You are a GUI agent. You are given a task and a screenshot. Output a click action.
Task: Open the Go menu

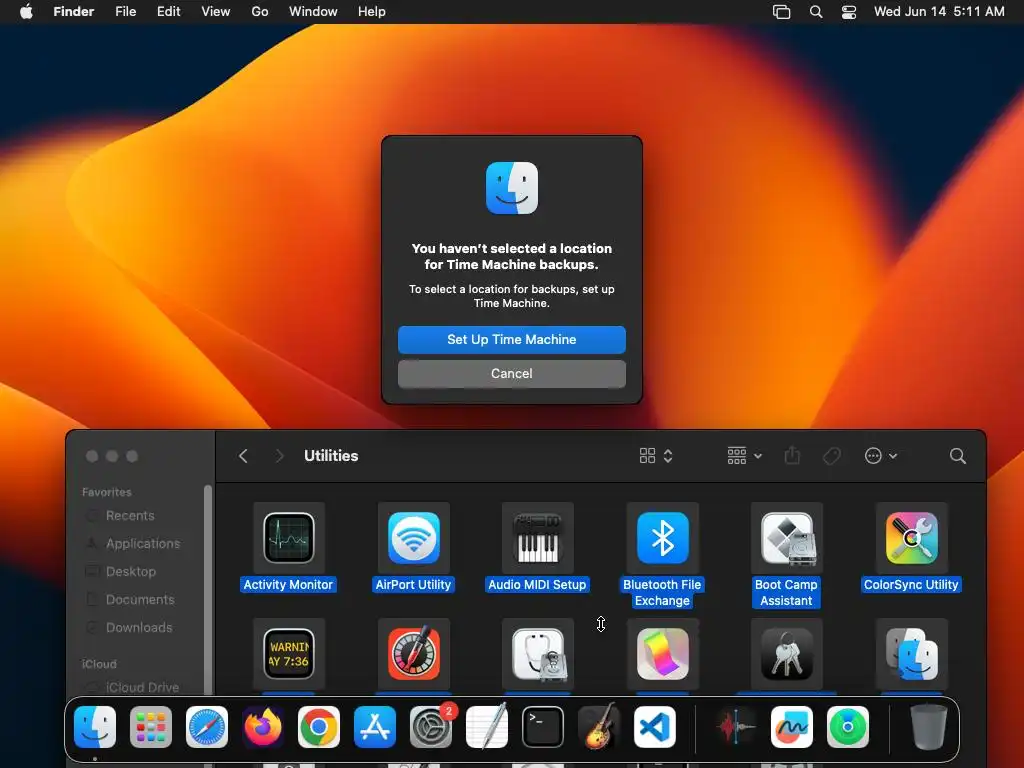click(260, 12)
